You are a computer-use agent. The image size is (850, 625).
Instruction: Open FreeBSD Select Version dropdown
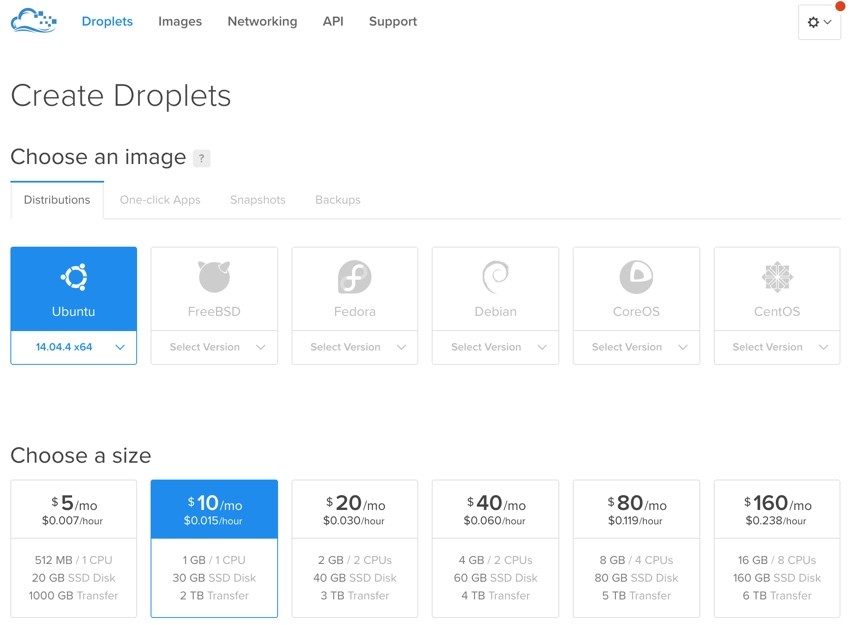214,347
